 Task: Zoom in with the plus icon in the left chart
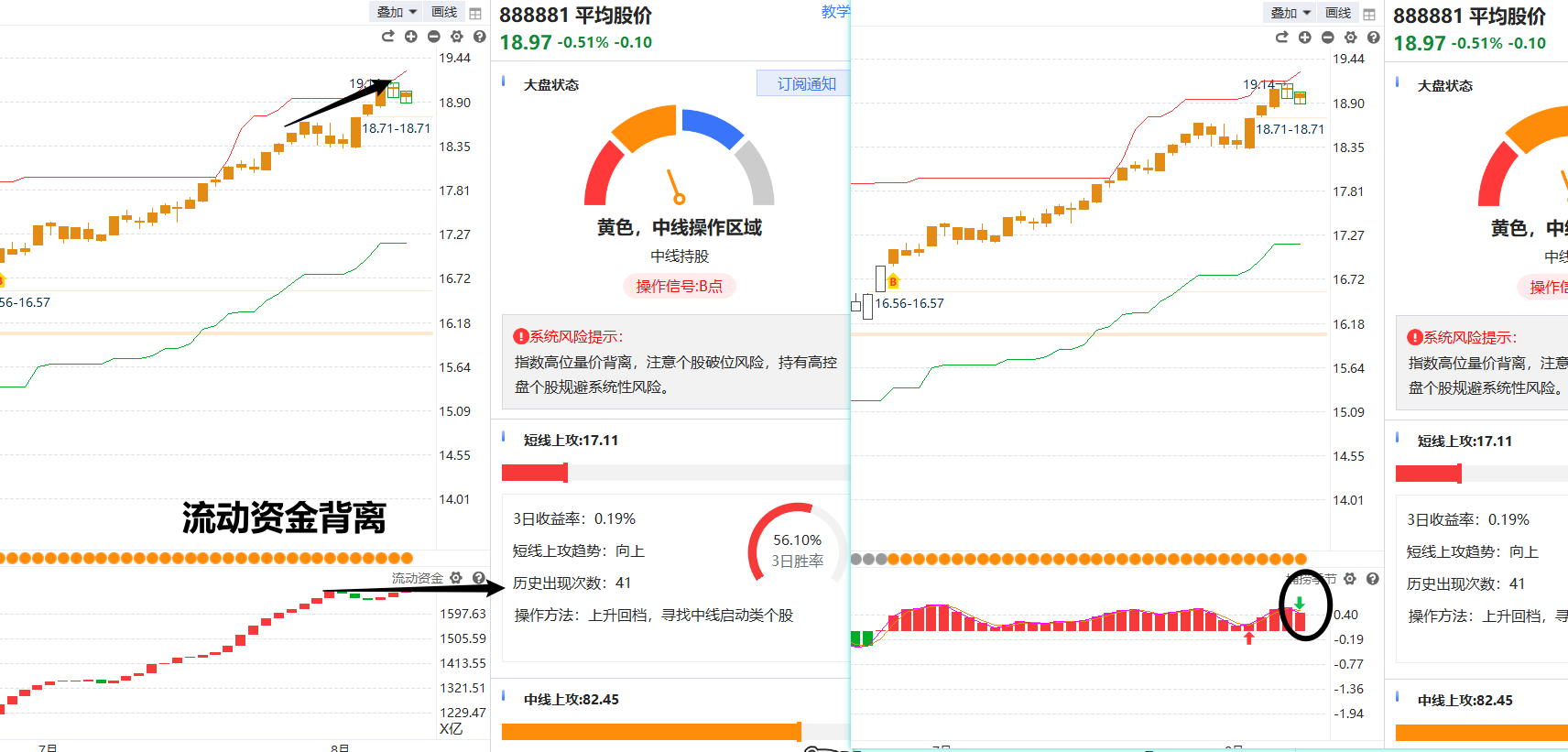410,37
